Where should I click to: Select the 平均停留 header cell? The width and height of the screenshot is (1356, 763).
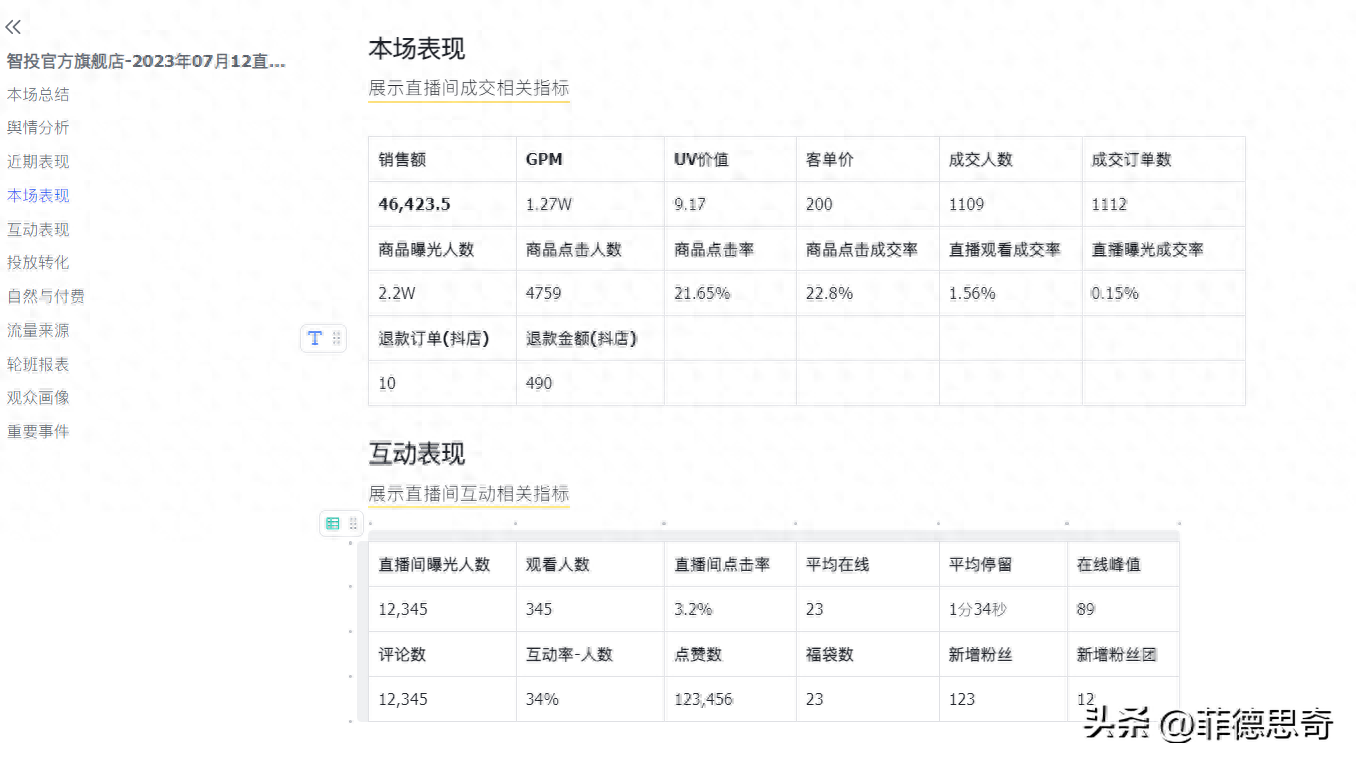coord(1003,564)
